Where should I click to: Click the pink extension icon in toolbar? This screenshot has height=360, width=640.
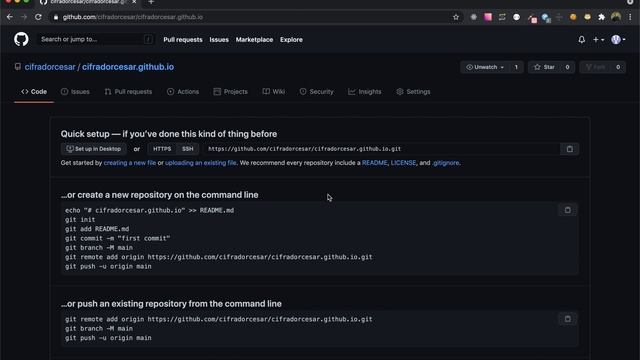(x=488, y=17)
